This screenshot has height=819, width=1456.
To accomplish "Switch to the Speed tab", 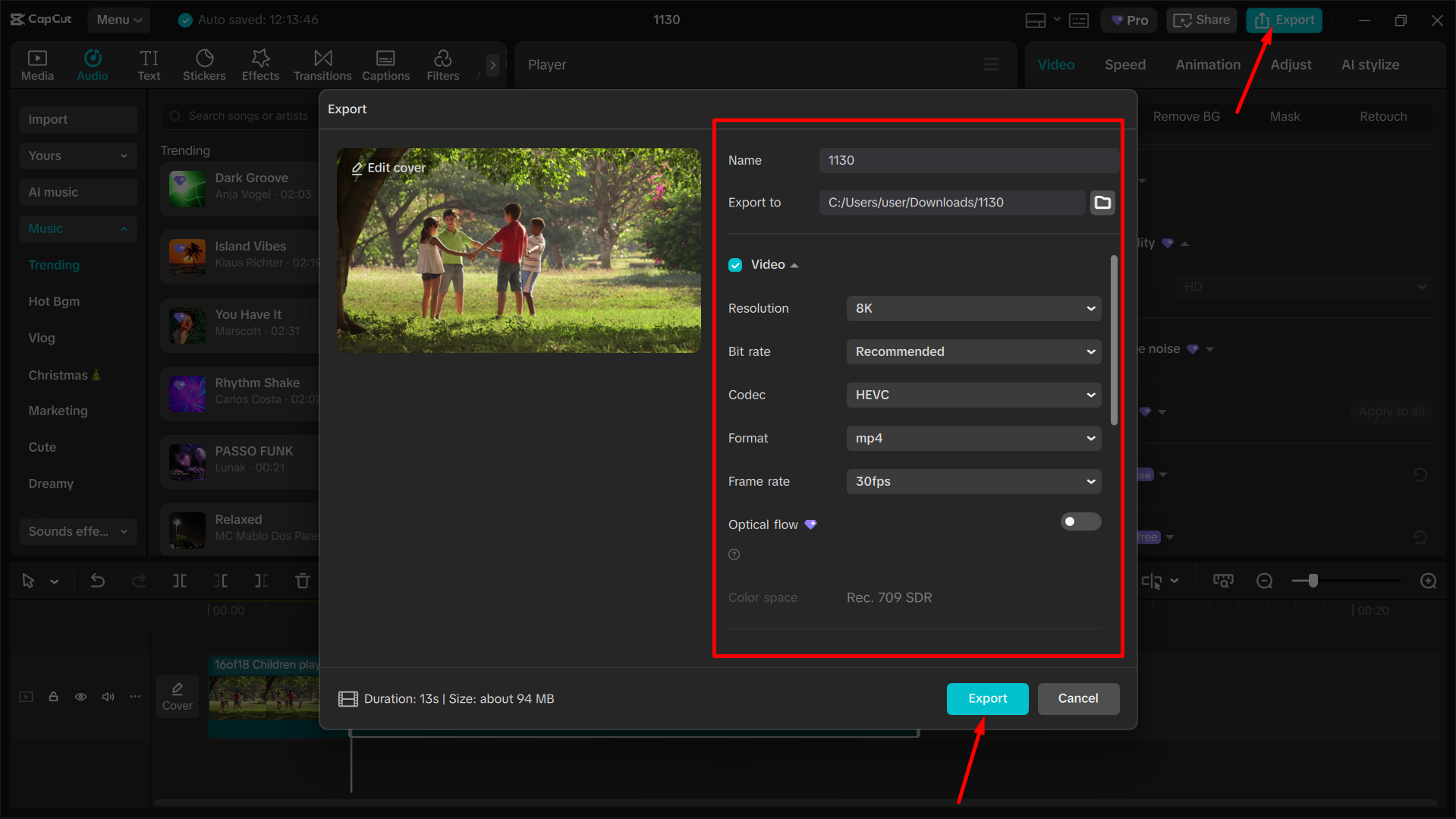I will pyautogui.click(x=1125, y=65).
